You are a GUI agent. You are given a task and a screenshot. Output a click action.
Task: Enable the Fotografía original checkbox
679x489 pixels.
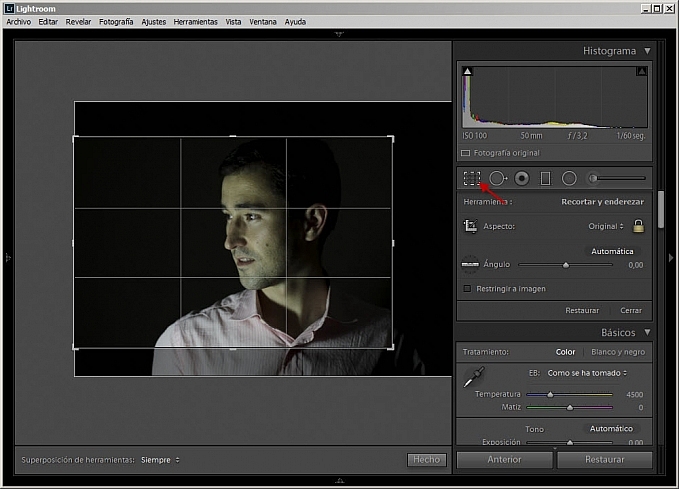coord(466,153)
